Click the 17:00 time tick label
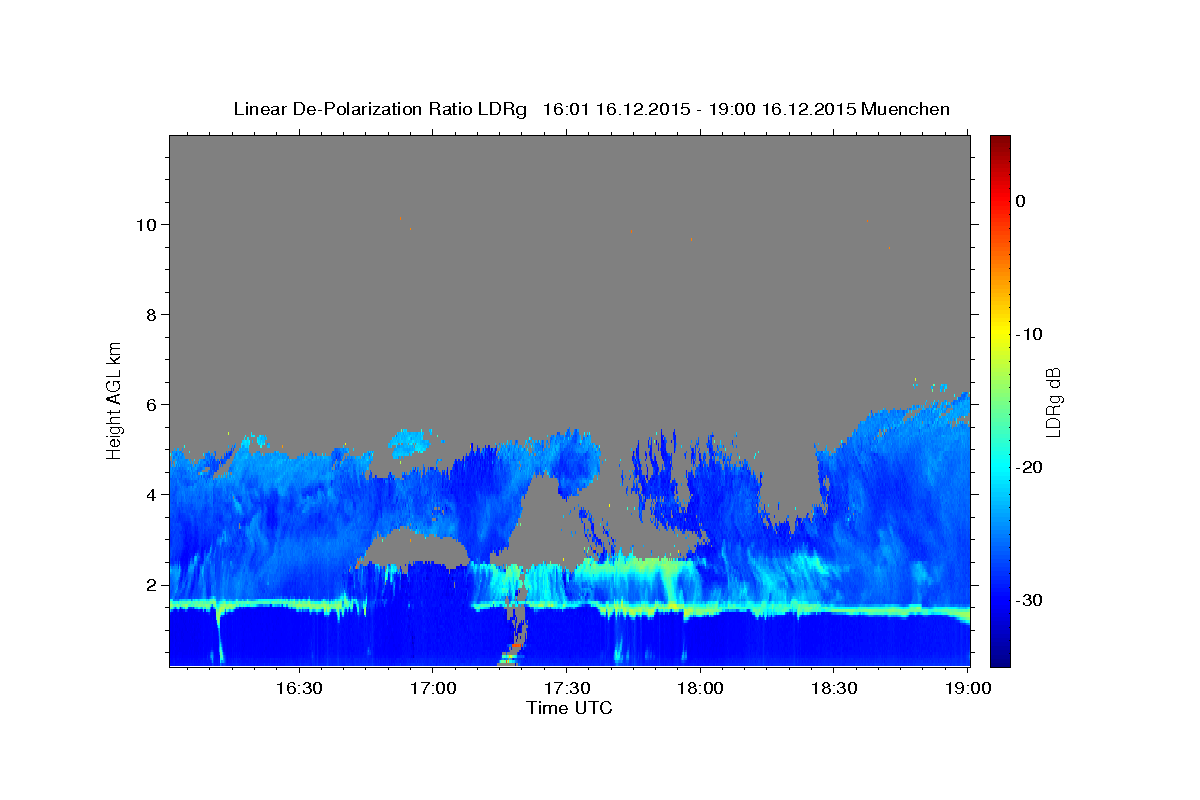 coord(433,688)
